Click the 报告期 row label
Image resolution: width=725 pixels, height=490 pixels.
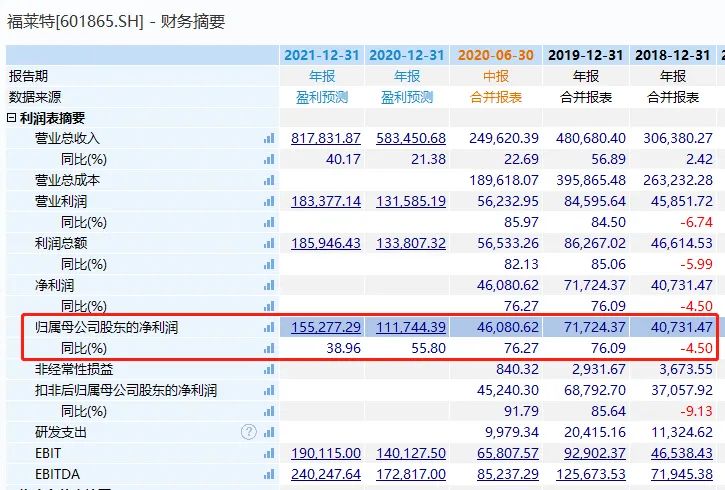(28, 76)
